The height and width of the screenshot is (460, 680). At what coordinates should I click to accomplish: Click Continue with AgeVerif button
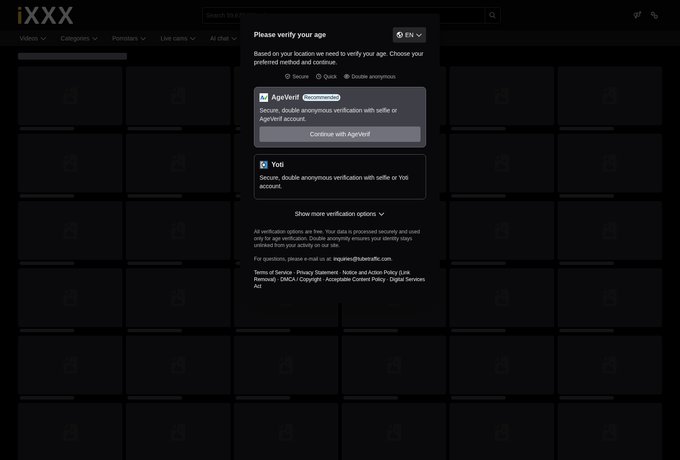point(340,134)
